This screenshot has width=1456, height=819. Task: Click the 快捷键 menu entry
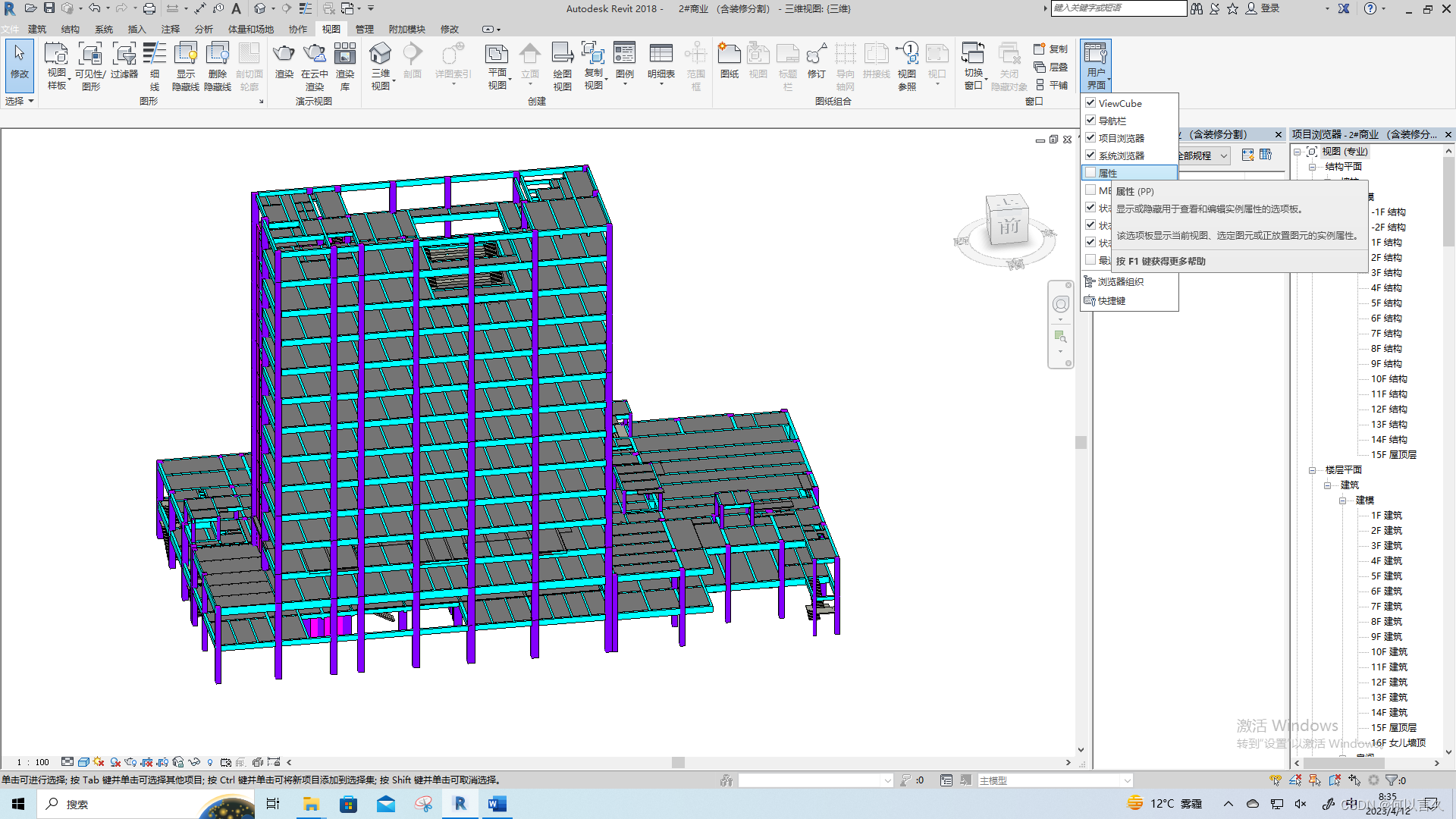tap(1111, 301)
